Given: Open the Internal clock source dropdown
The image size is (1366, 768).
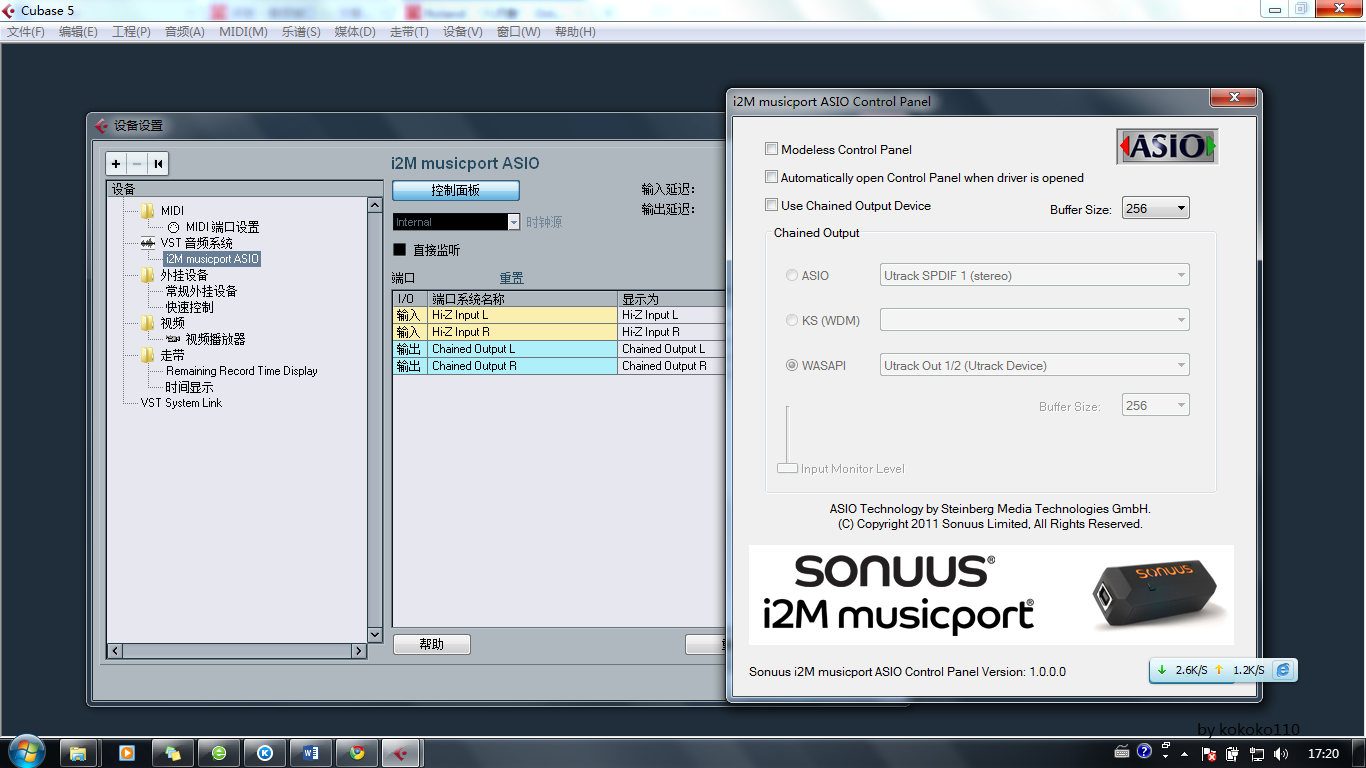Looking at the screenshot, I should coord(456,222).
